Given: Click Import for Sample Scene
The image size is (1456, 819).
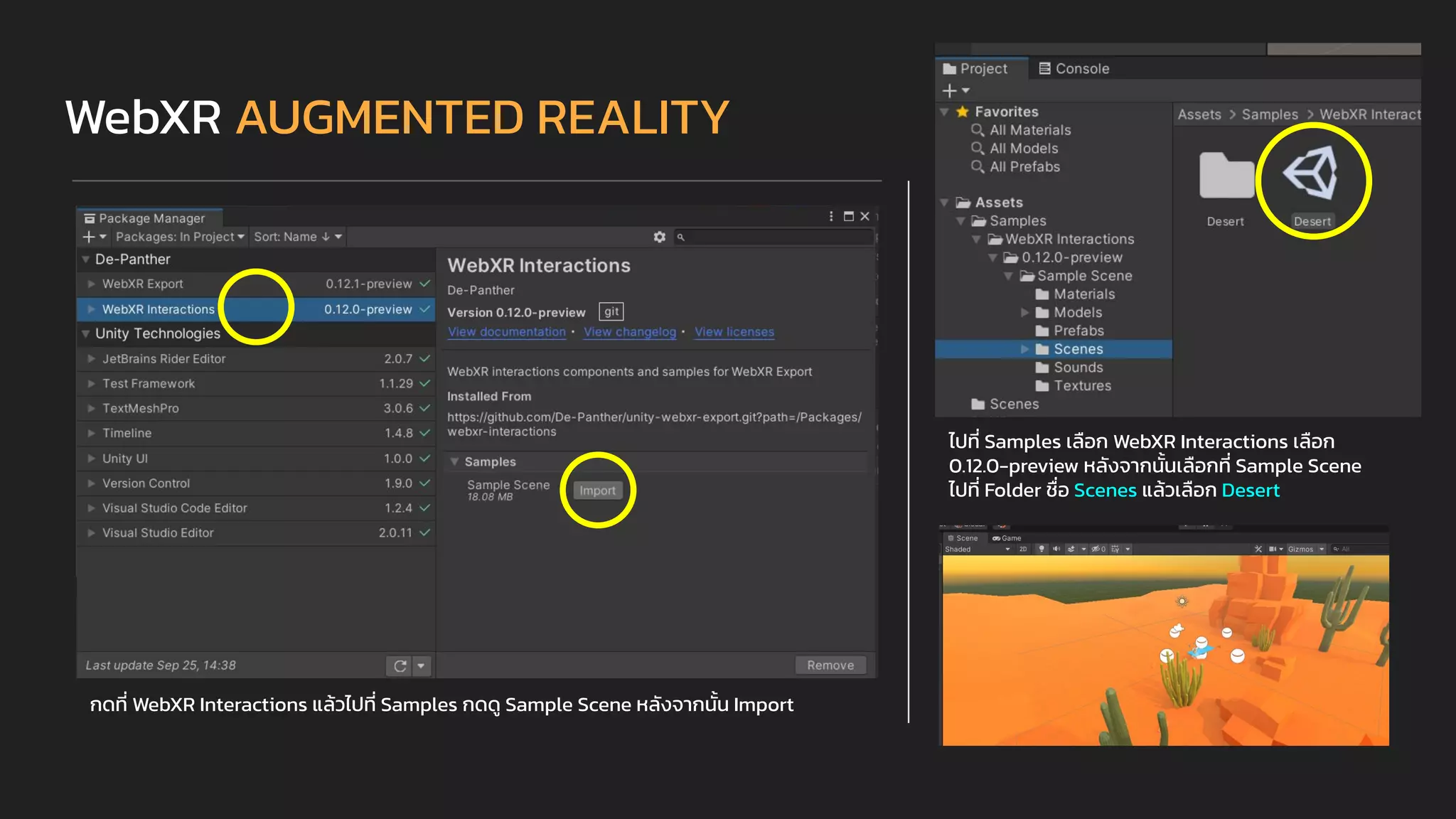Looking at the screenshot, I should coord(597,491).
